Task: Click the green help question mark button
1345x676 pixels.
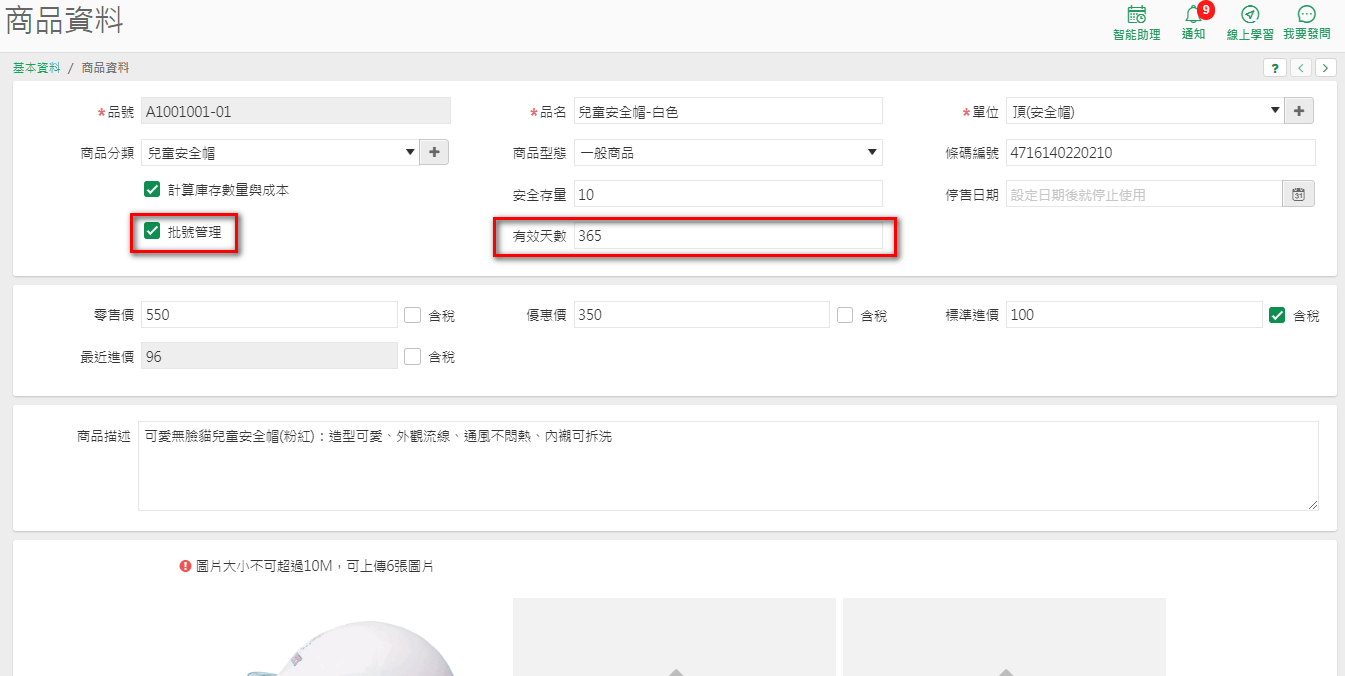Action: [x=1275, y=68]
